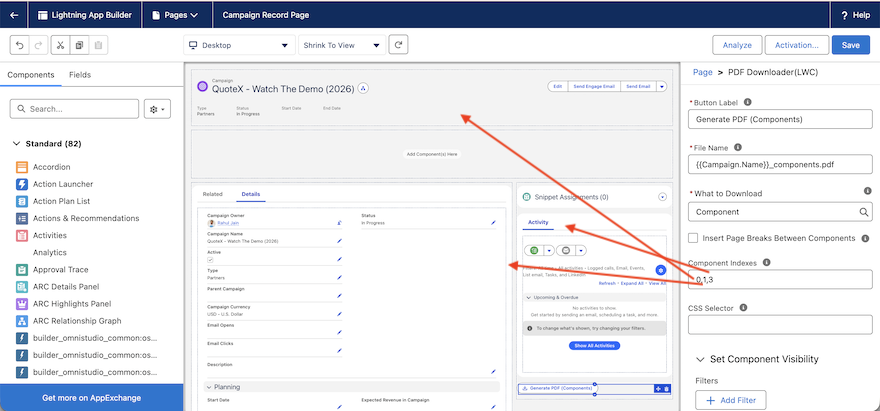The width and height of the screenshot is (880, 411).
Task: Click the components Search field
Action: pyautogui.click(x=74, y=109)
